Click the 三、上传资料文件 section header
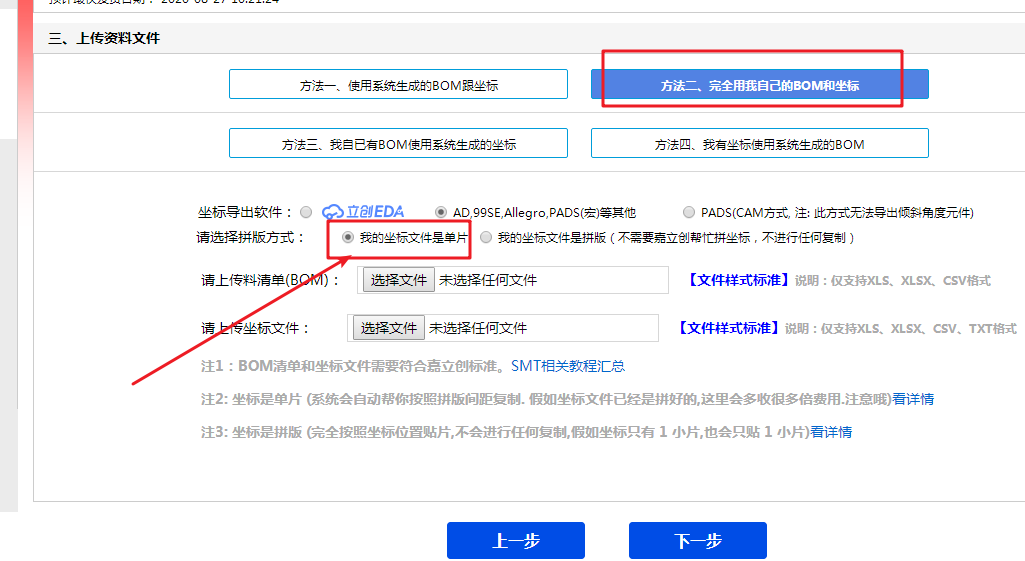Screen dimensions: 1025x561 tap(104, 39)
